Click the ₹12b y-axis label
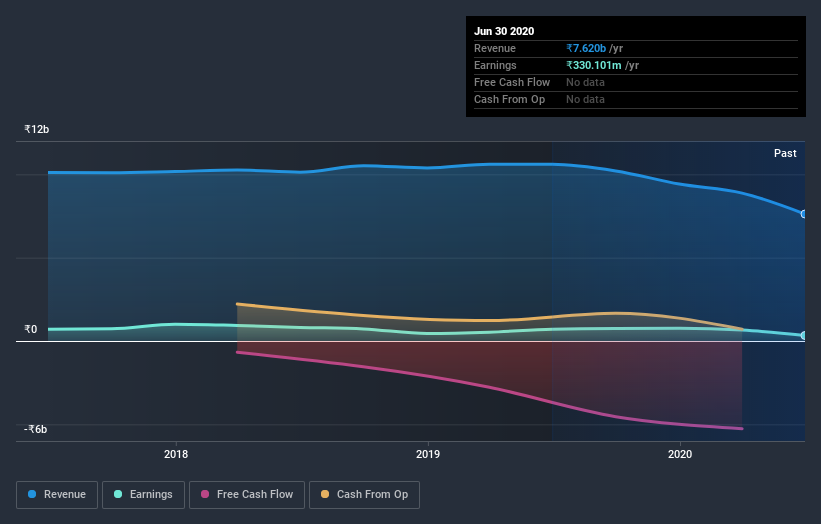 (x=37, y=129)
